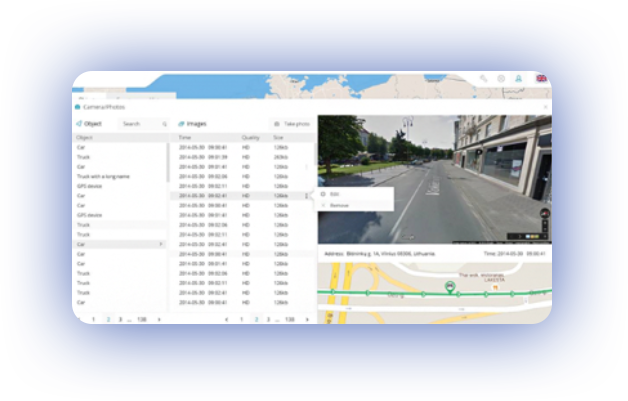Select Remove in the context menu

[339, 204]
